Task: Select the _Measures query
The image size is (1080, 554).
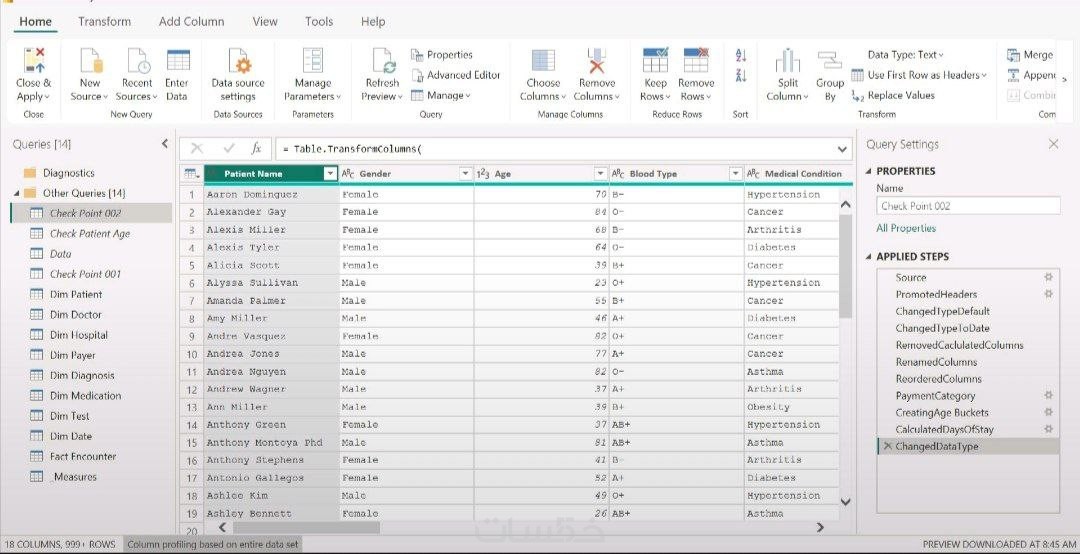Action: pos(73,477)
